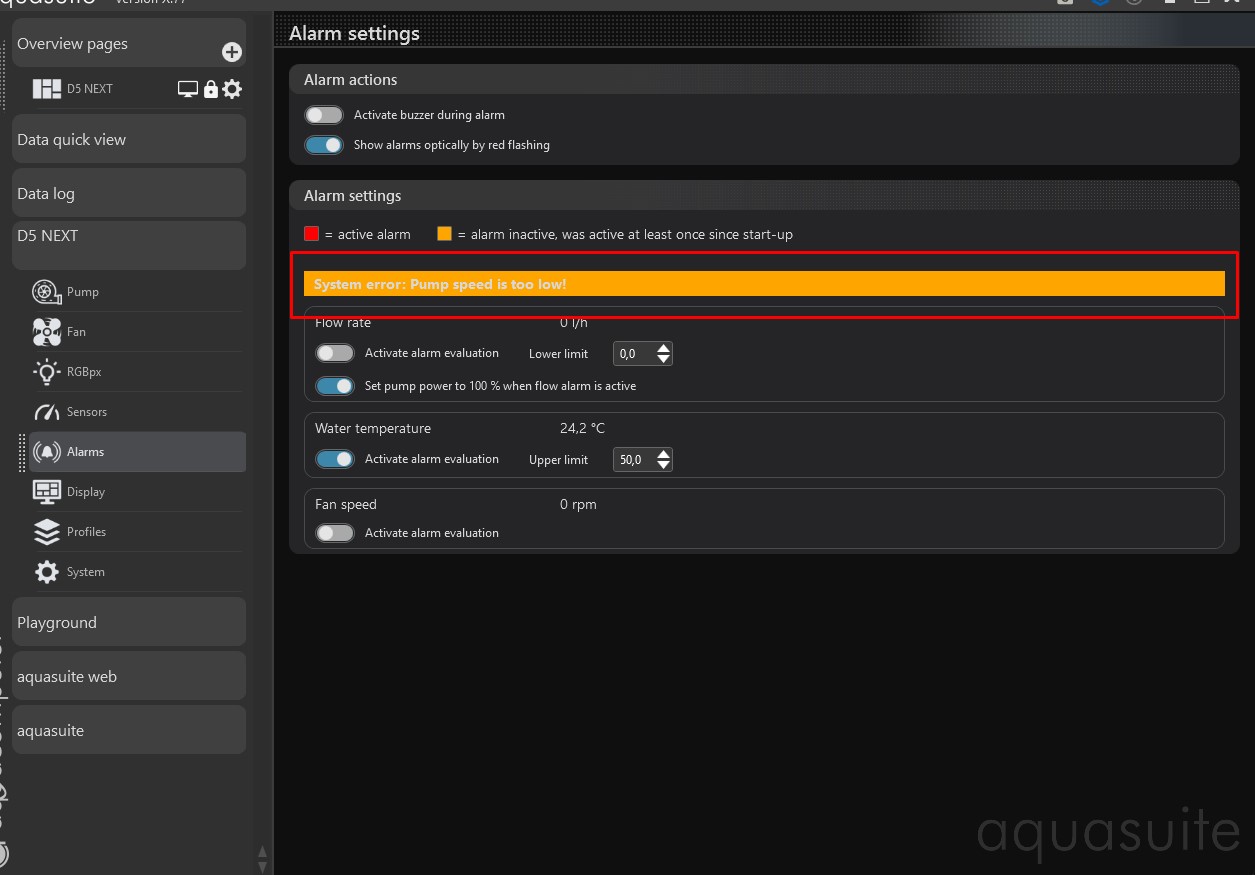Click the 0 rpm fan speed value
Viewport: 1255px width, 875px height.
[x=578, y=504]
